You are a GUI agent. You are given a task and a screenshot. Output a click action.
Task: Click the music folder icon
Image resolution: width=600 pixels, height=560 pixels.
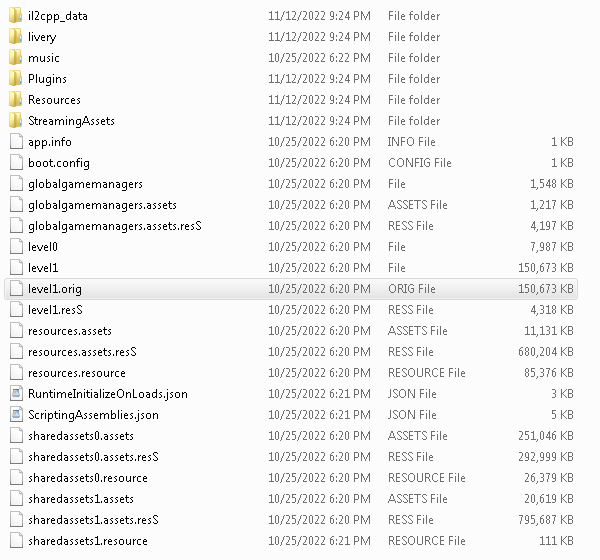click(x=15, y=58)
